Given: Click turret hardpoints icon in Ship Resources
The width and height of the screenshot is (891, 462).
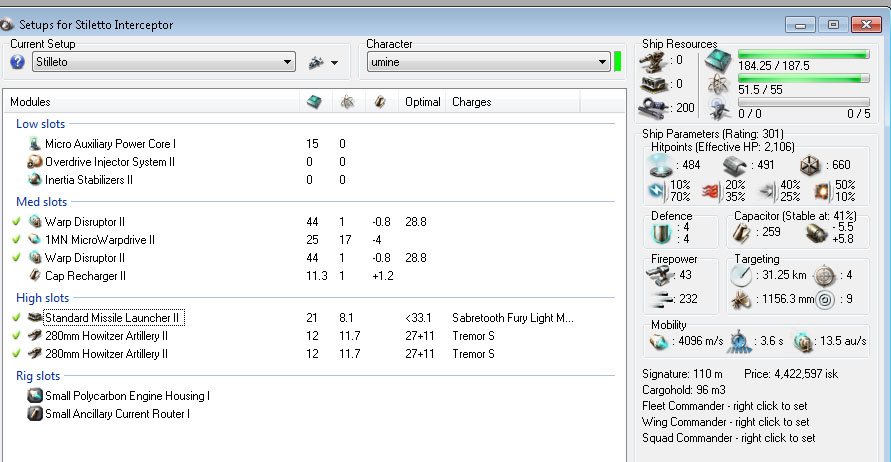Looking at the screenshot, I should pos(653,60).
